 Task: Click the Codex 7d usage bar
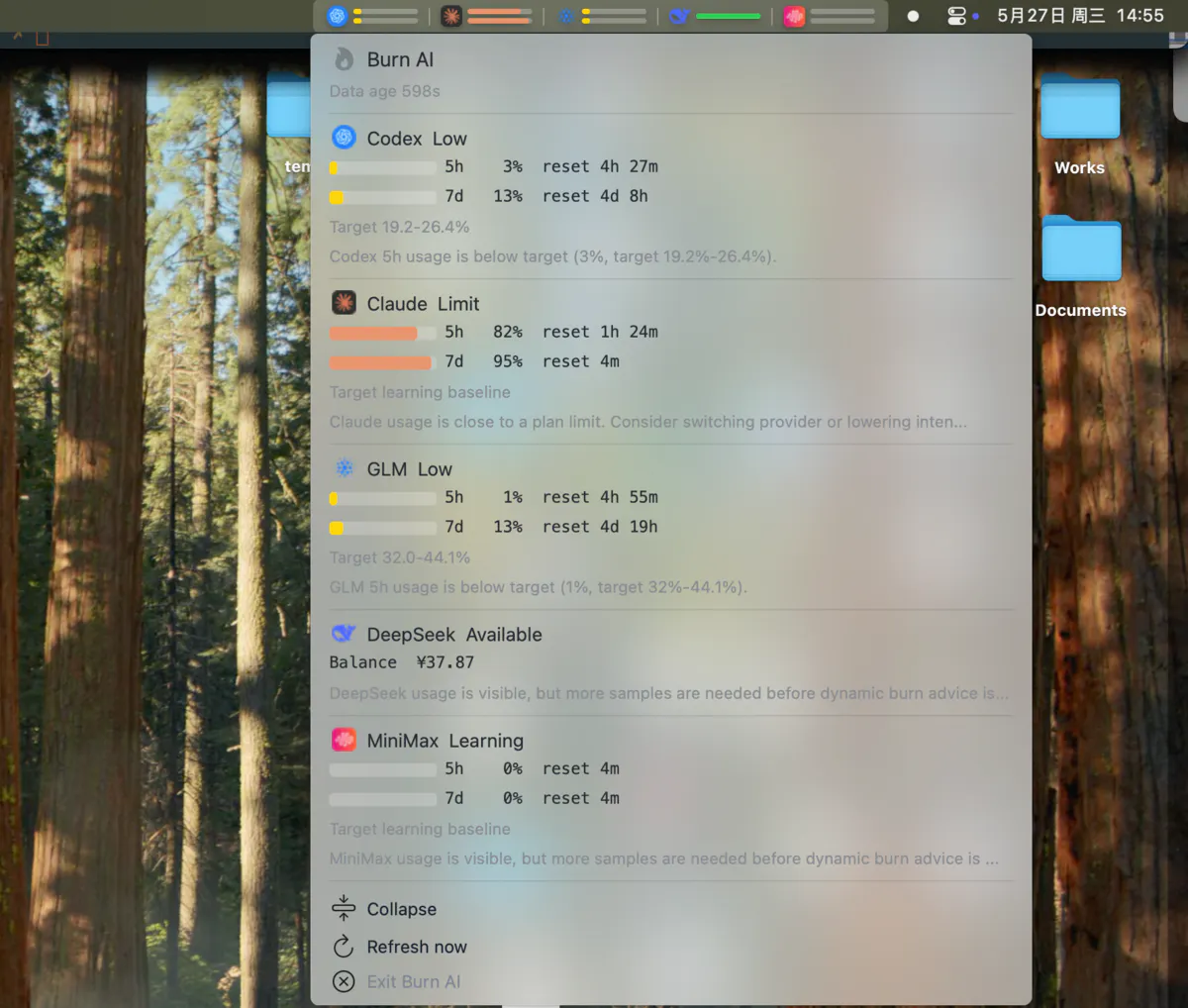click(382, 197)
